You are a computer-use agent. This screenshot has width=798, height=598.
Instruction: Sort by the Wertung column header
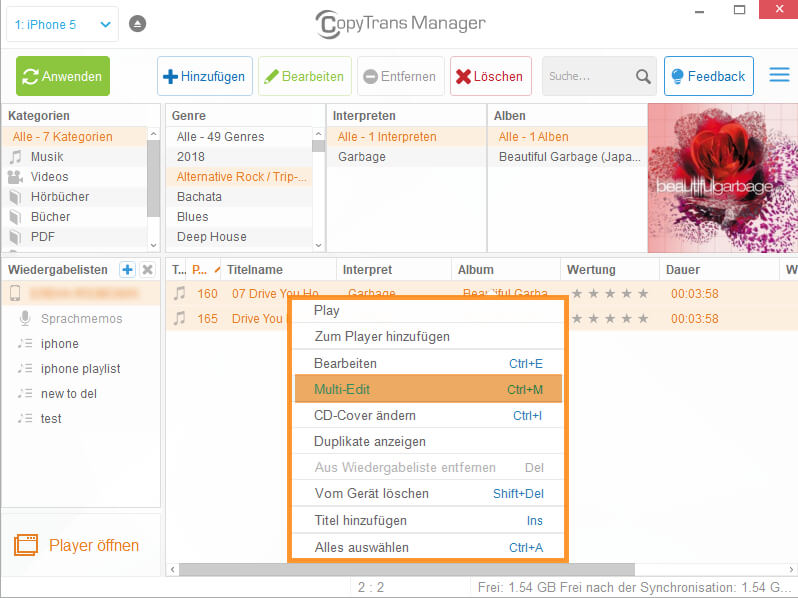[610, 270]
